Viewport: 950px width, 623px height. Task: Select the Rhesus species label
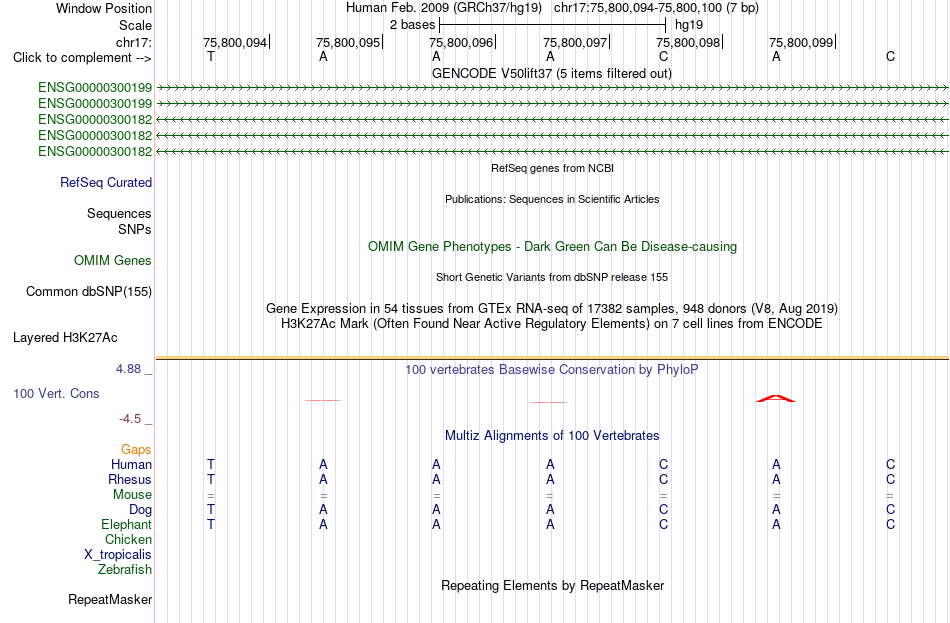click(x=130, y=479)
